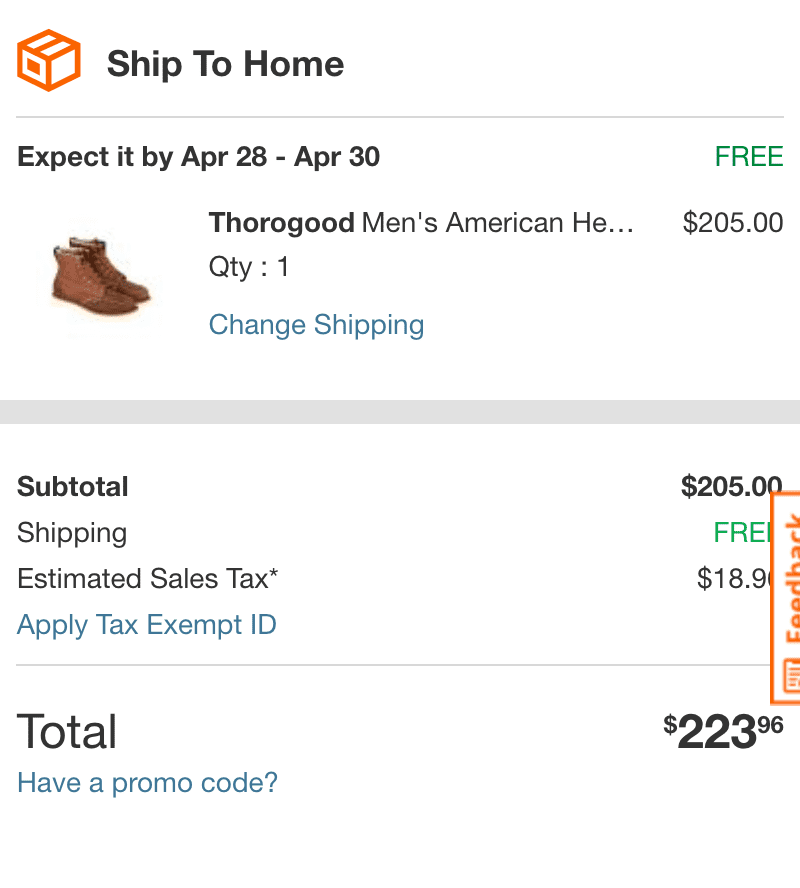Click the Total label
Image resolution: width=800 pixels, height=888 pixels.
(x=67, y=732)
